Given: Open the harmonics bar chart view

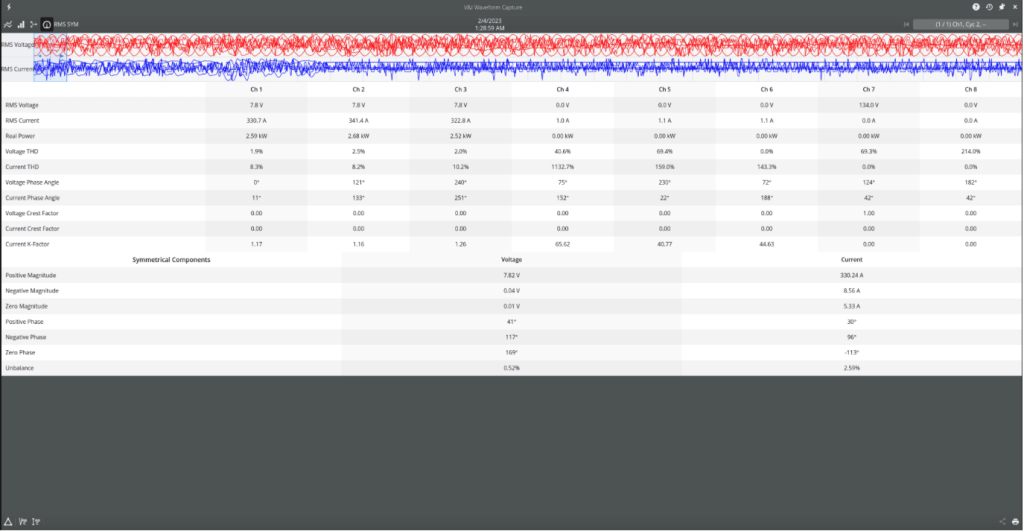Looking at the screenshot, I should (21, 24).
